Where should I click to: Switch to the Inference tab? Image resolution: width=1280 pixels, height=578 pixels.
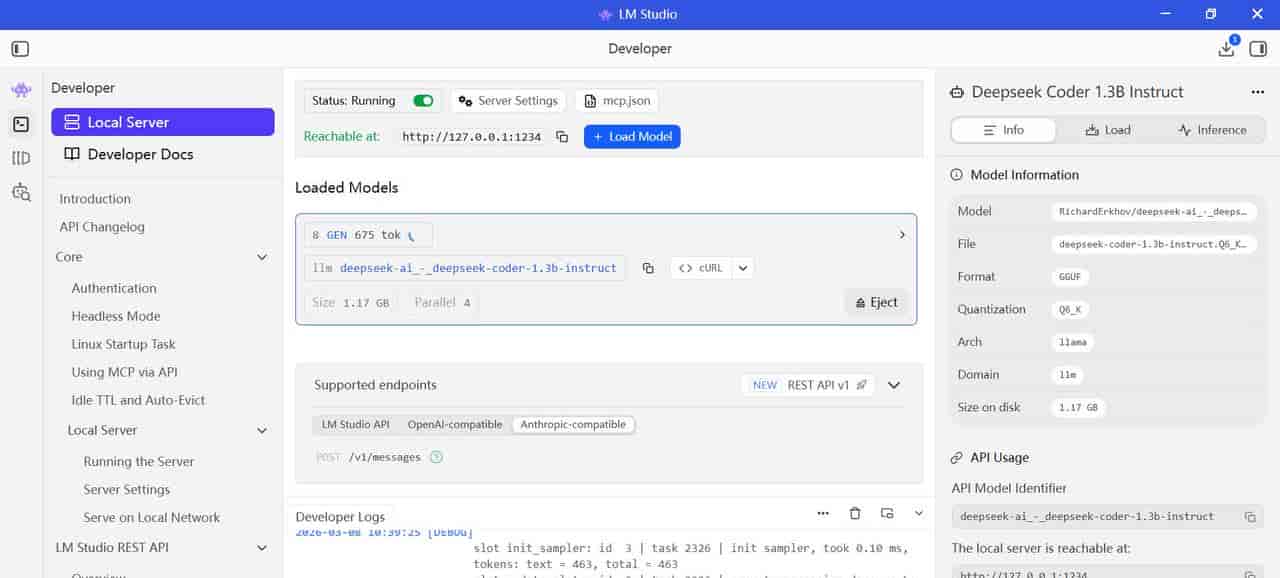click(x=1212, y=130)
